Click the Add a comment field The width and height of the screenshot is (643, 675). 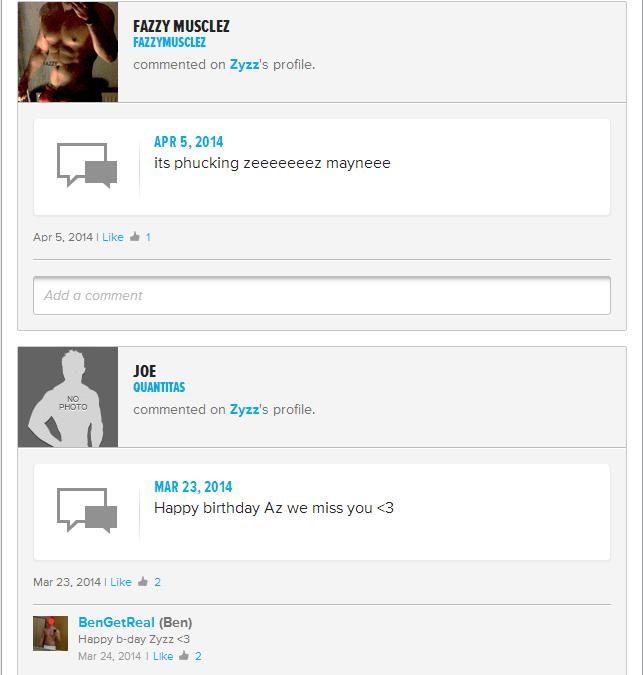(x=322, y=295)
